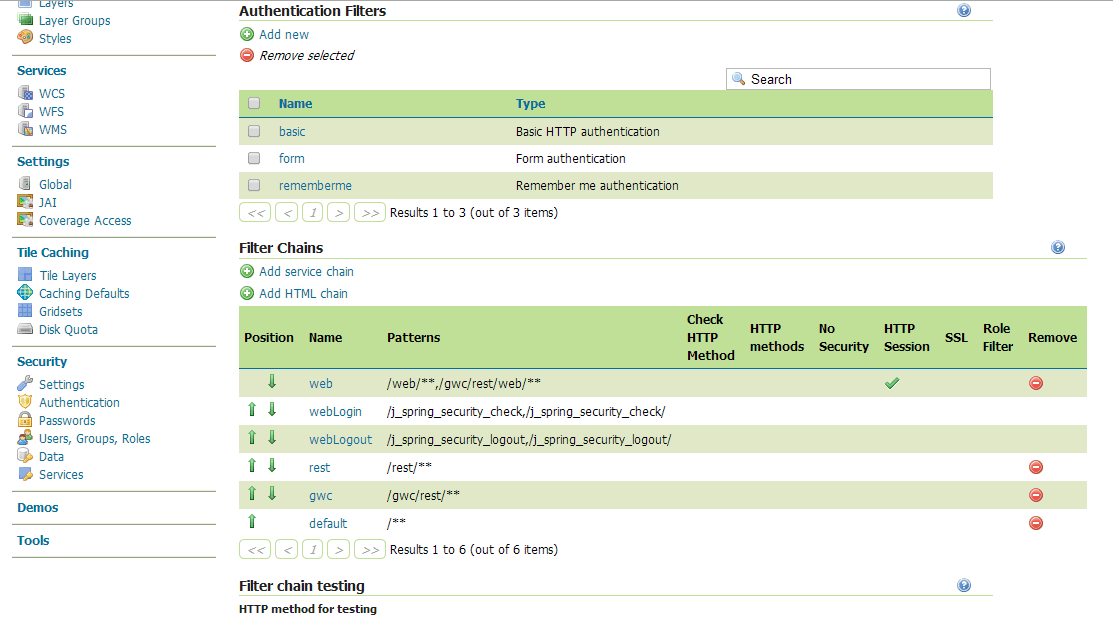The height and width of the screenshot is (617, 1113).
Task: Open the default chain link
Action: tap(328, 523)
